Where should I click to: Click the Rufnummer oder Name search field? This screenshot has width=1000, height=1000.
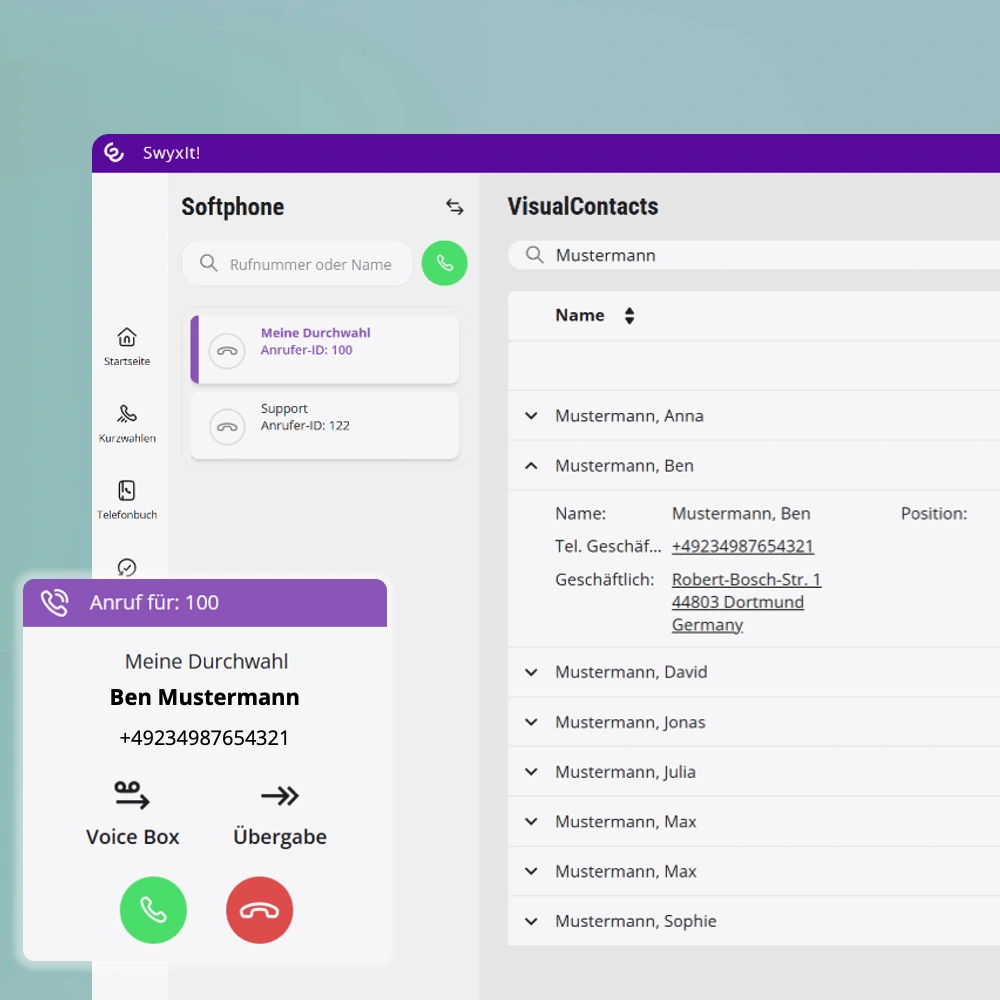[297, 263]
